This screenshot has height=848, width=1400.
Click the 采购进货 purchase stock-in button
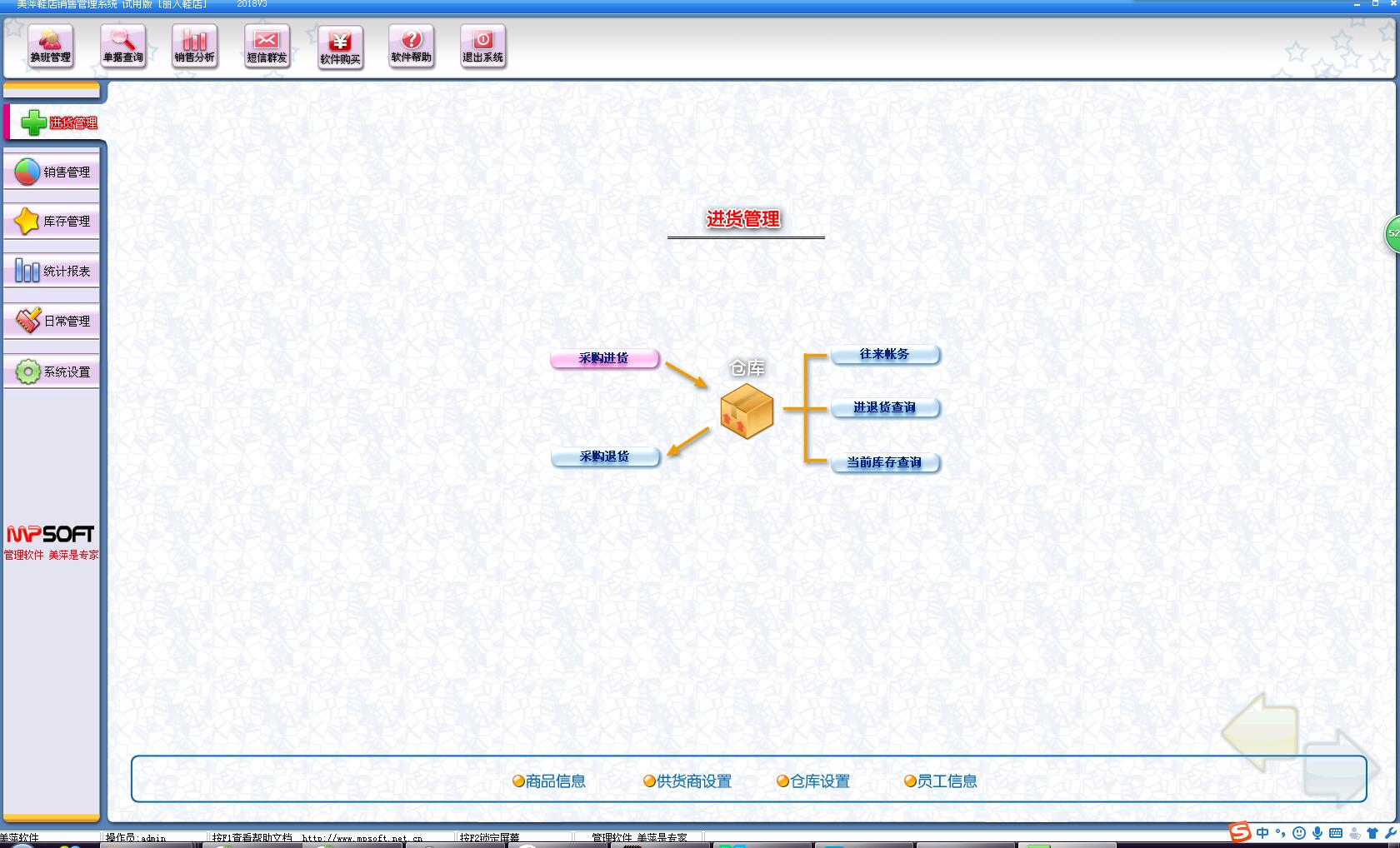pos(605,359)
